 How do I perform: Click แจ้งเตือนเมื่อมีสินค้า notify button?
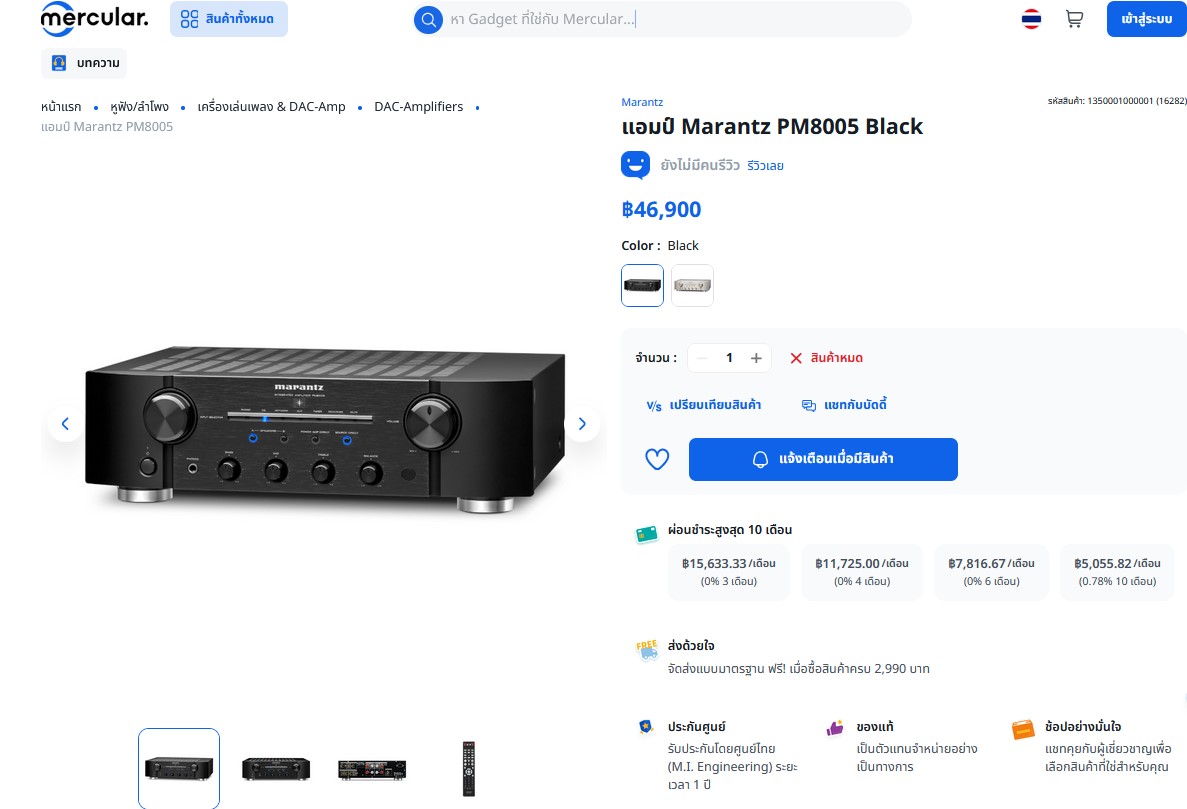coord(823,459)
